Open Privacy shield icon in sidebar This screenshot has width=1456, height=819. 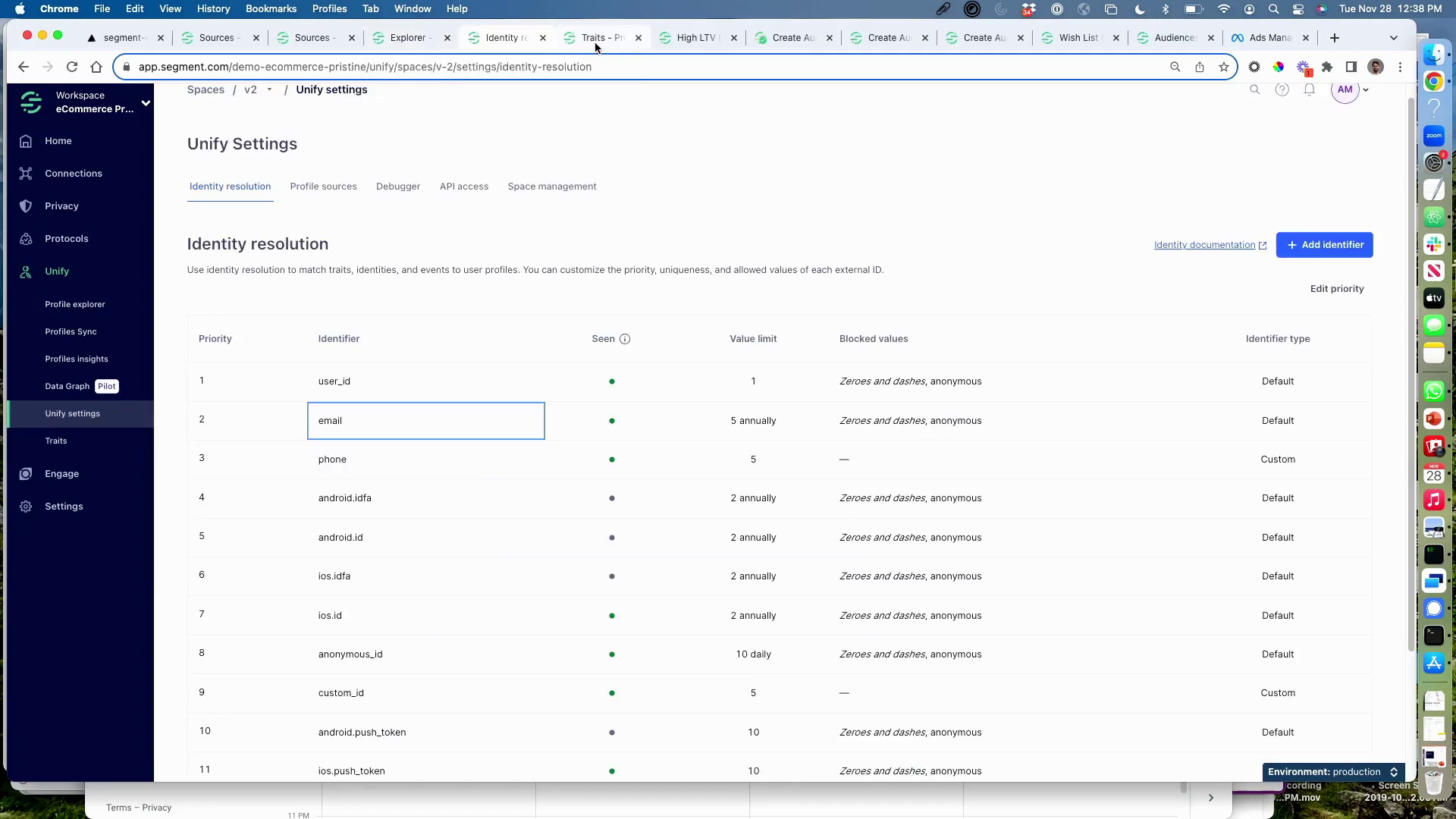click(x=26, y=206)
